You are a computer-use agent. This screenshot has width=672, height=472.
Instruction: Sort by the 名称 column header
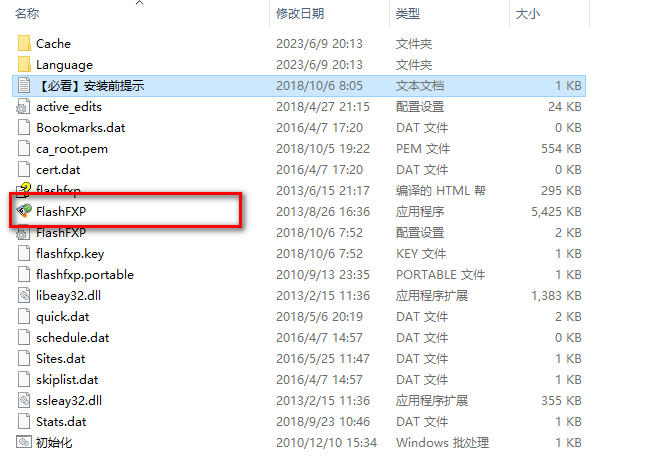pos(27,14)
